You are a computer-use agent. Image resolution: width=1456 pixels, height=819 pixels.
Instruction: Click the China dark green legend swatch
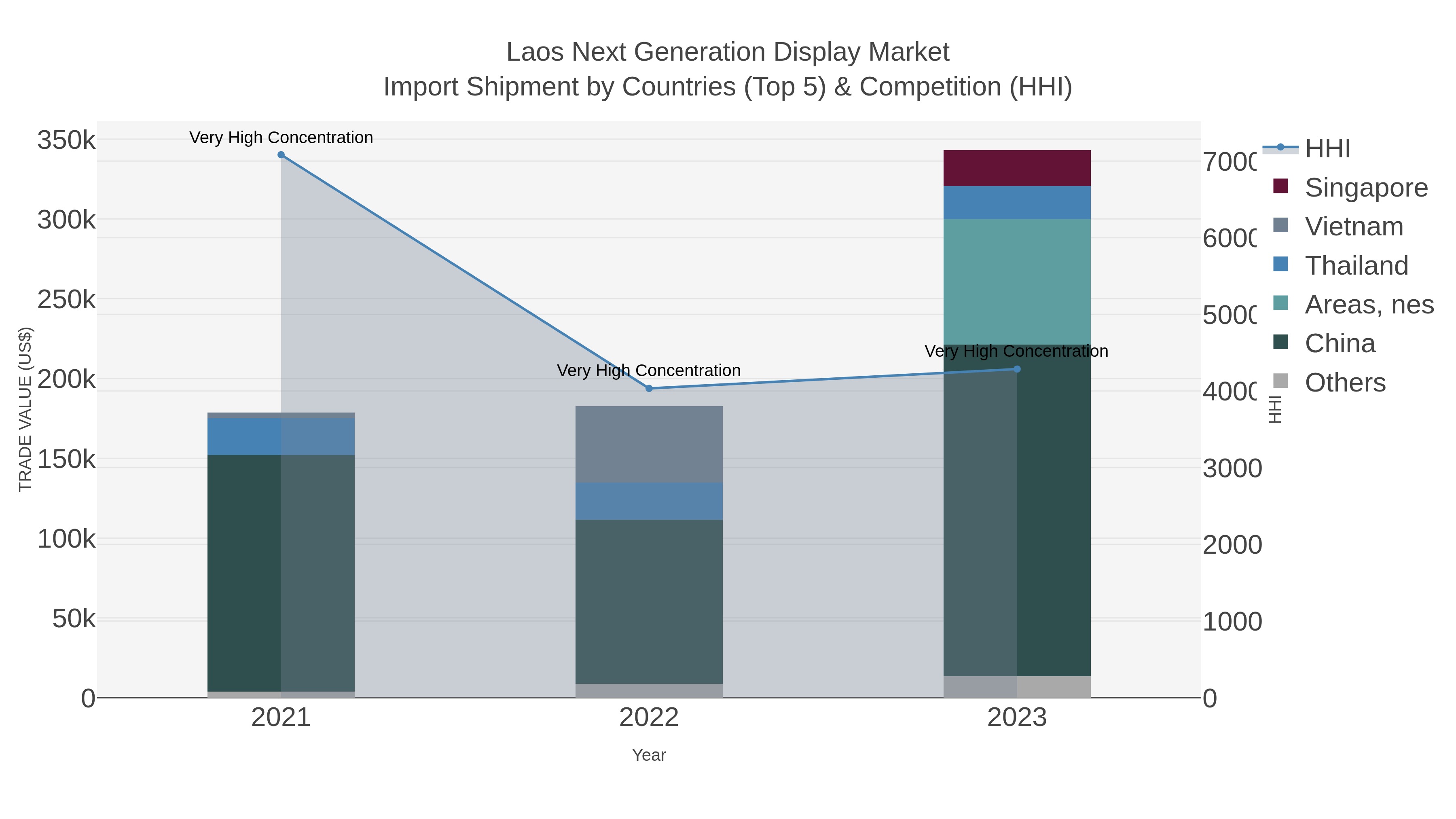pos(1281,342)
